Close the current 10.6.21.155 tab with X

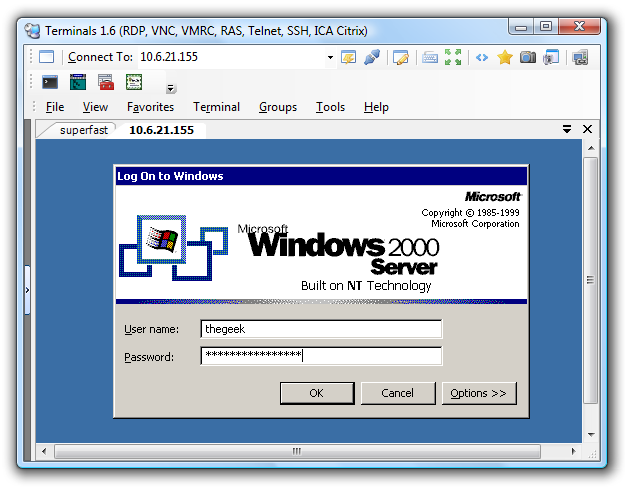tap(587, 129)
